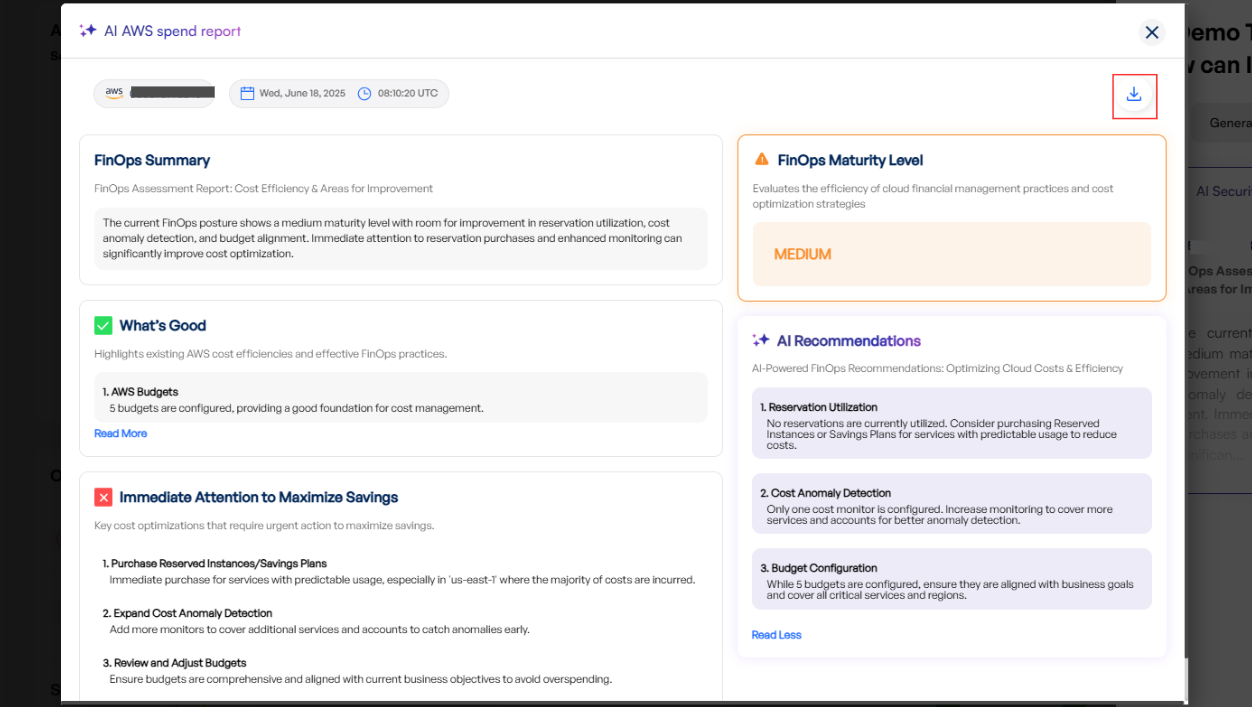
Task: Click the green checkmark icon by What's Good
Action: click(103, 326)
